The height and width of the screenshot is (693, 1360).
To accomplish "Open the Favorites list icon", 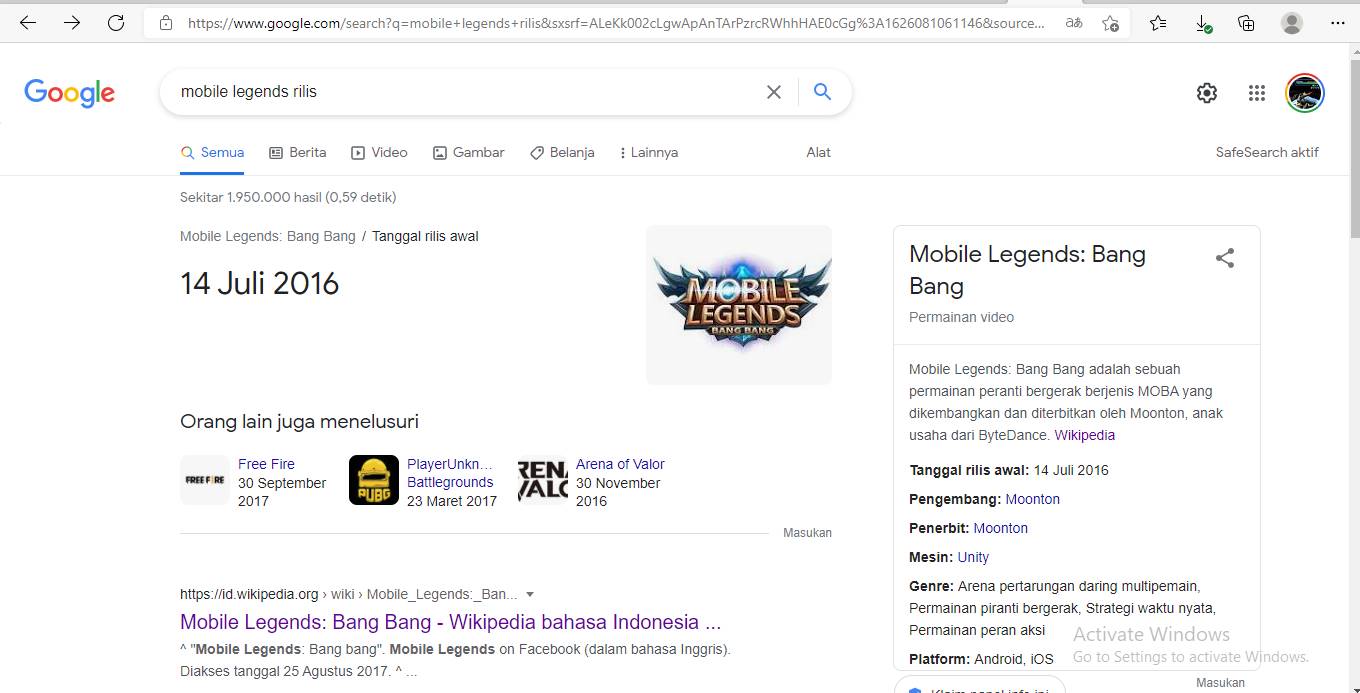I will pos(1158,22).
